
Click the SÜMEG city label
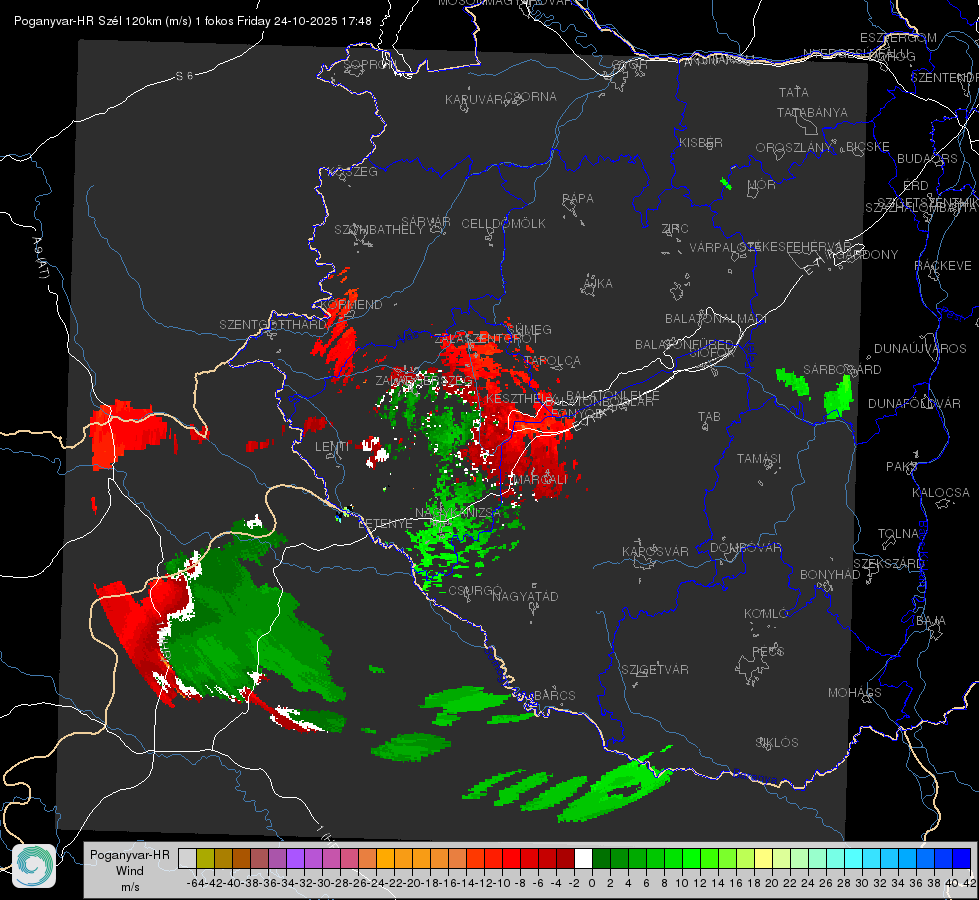coord(529,329)
